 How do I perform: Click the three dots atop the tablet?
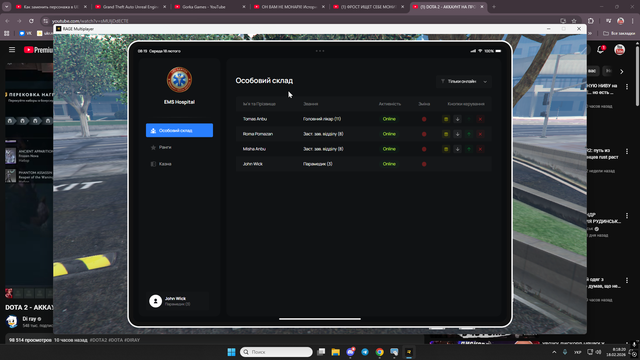(320, 51)
